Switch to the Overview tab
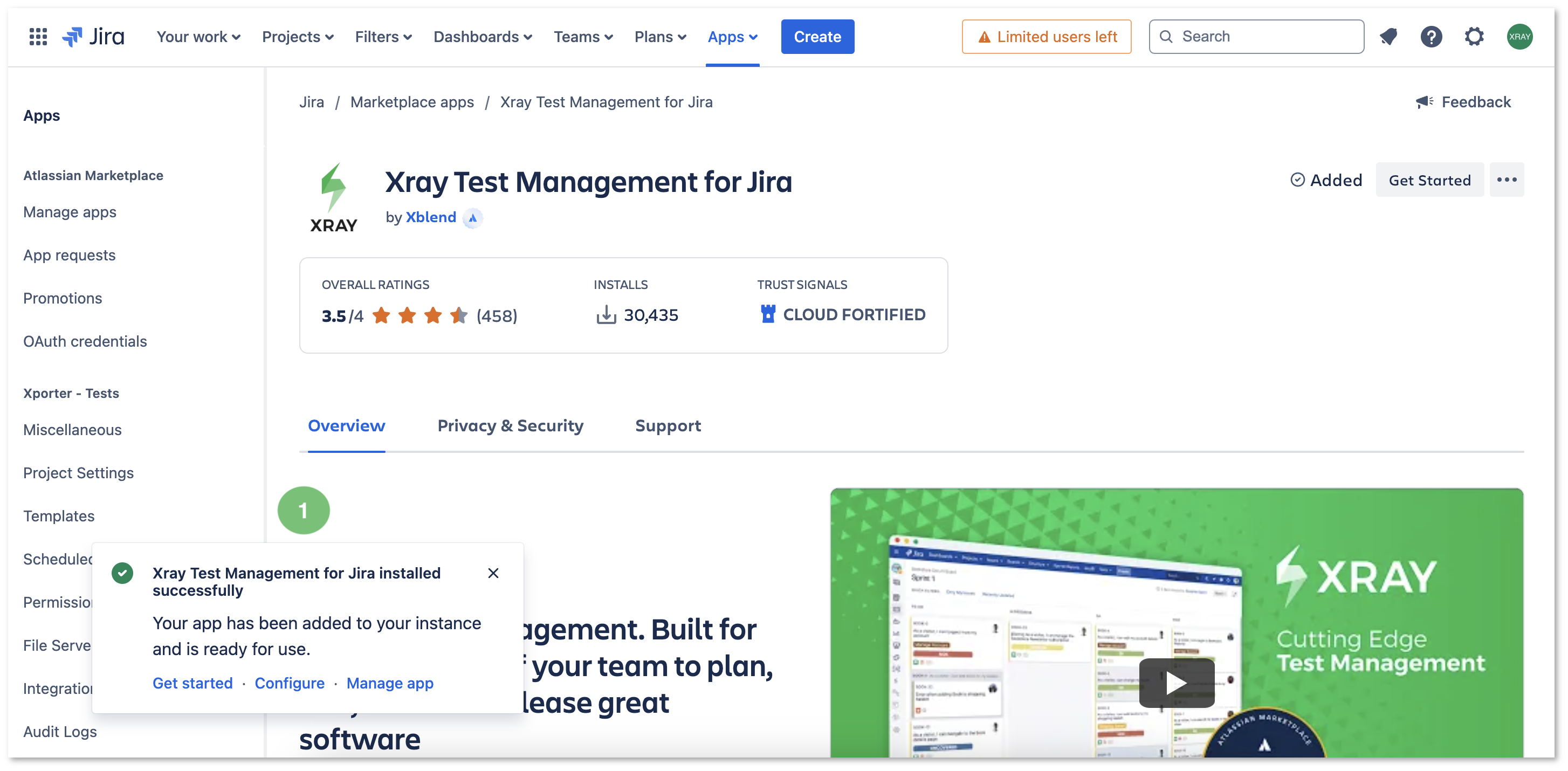1568x771 pixels. point(346,426)
